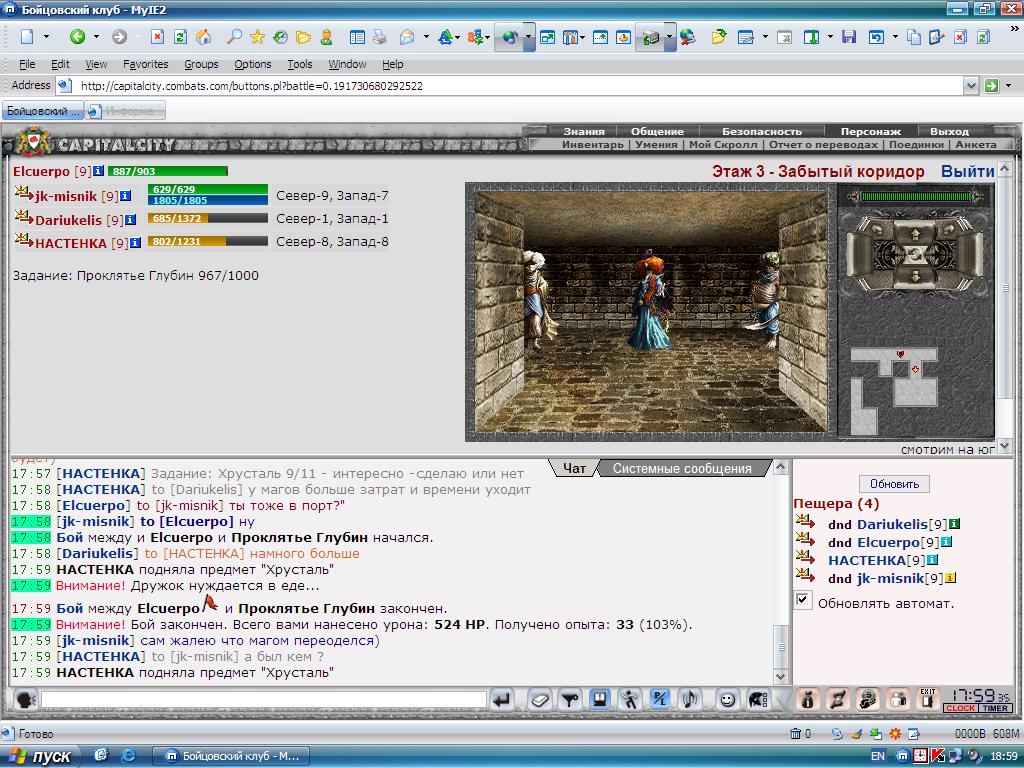The height and width of the screenshot is (768, 1024).
Task: Clear chat with the eraser icon
Action: [539, 700]
